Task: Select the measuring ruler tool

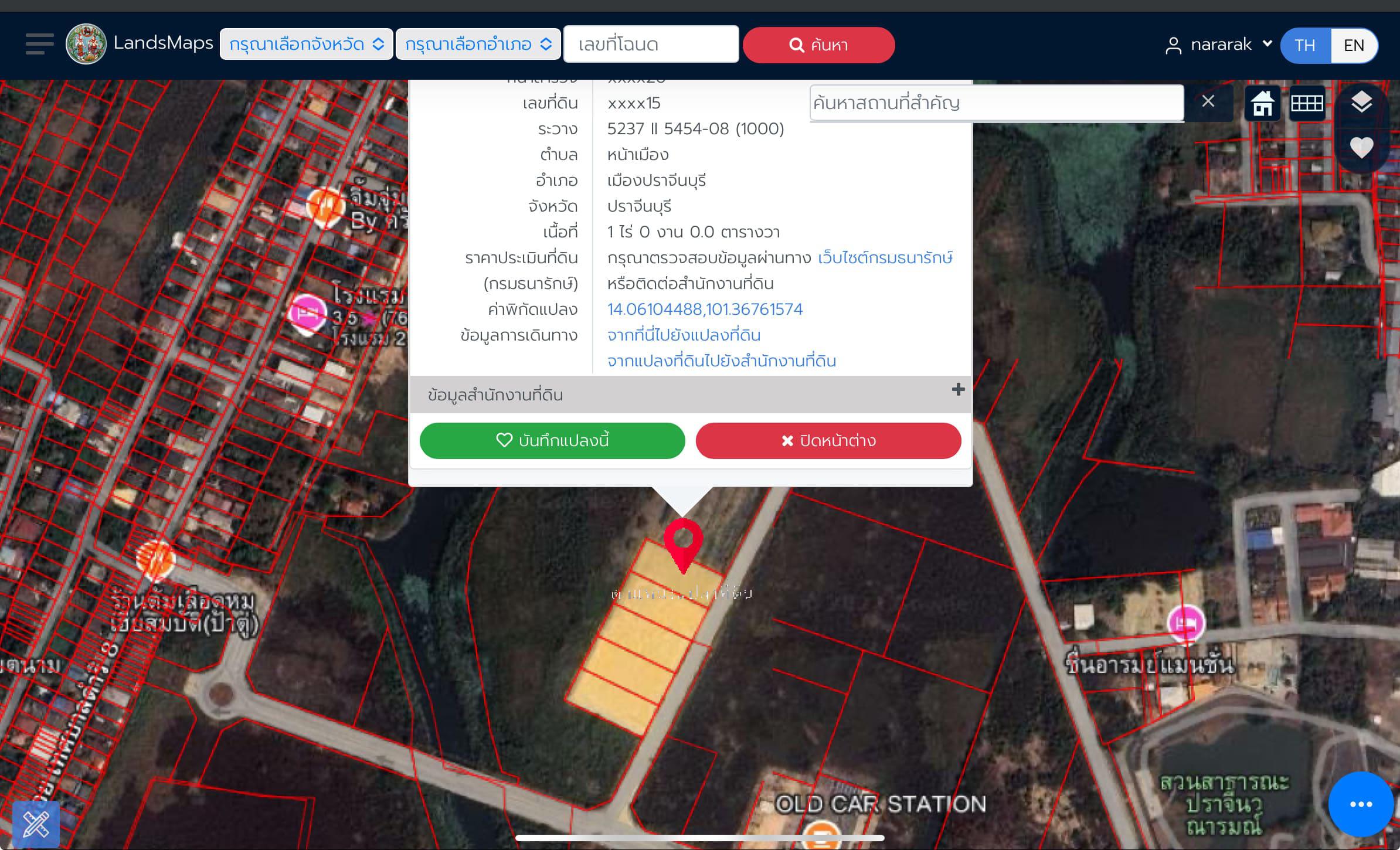Action: click(x=36, y=824)
